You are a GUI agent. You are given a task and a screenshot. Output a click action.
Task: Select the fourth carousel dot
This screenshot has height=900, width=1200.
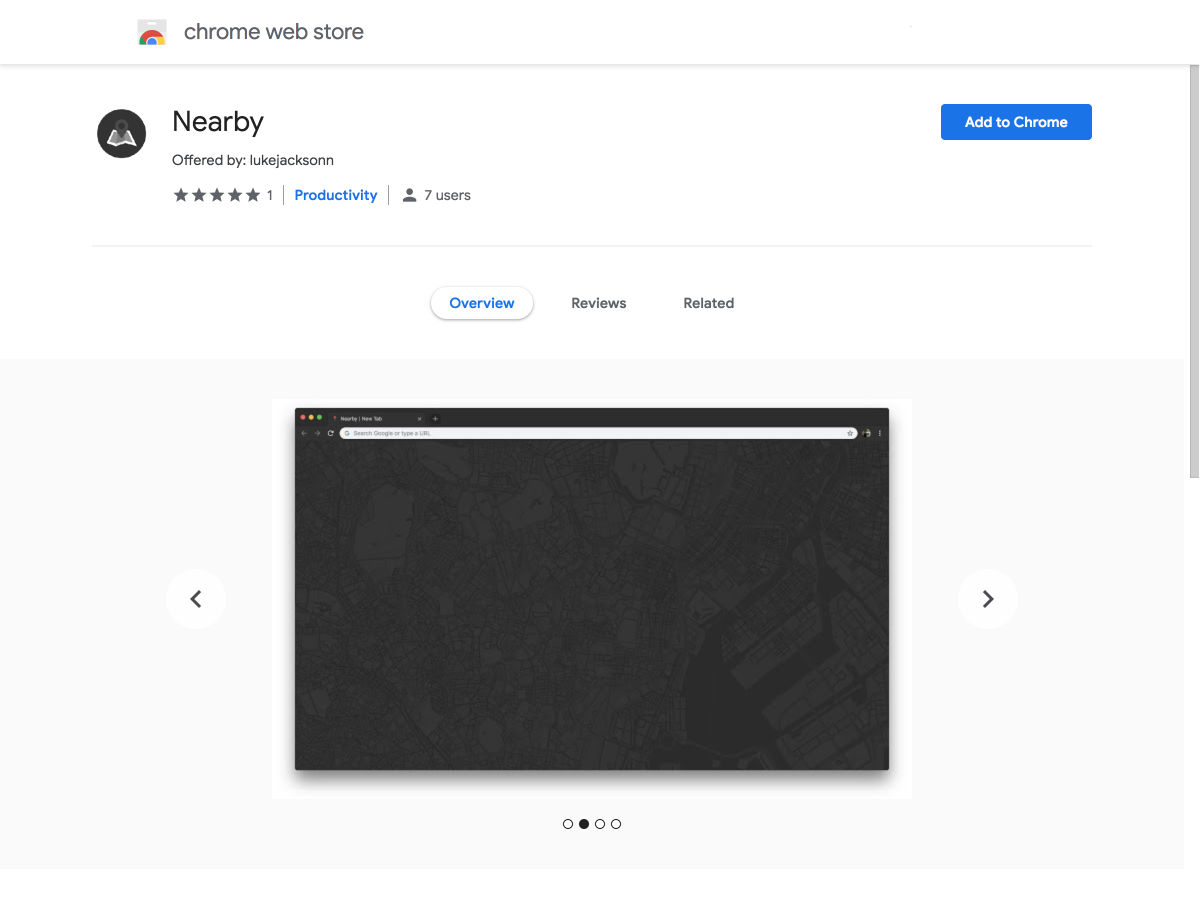[616, 824]
